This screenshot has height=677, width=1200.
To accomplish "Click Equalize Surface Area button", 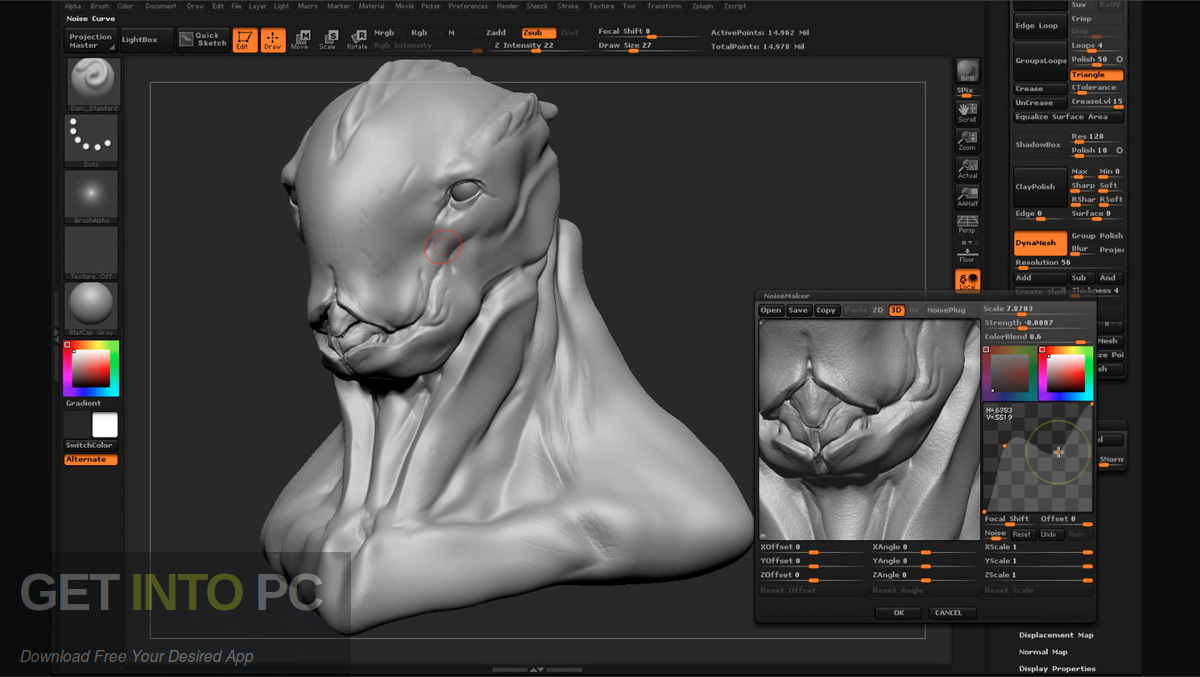I will (1068, 117).
